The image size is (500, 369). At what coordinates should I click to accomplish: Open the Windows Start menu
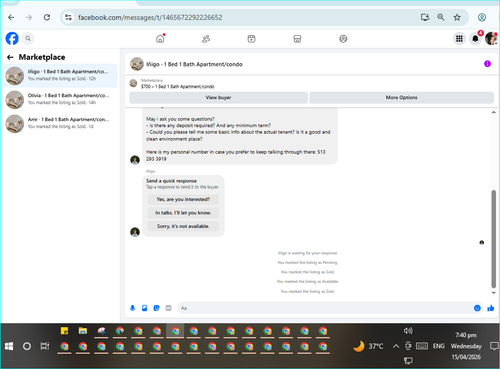[9, 346]
